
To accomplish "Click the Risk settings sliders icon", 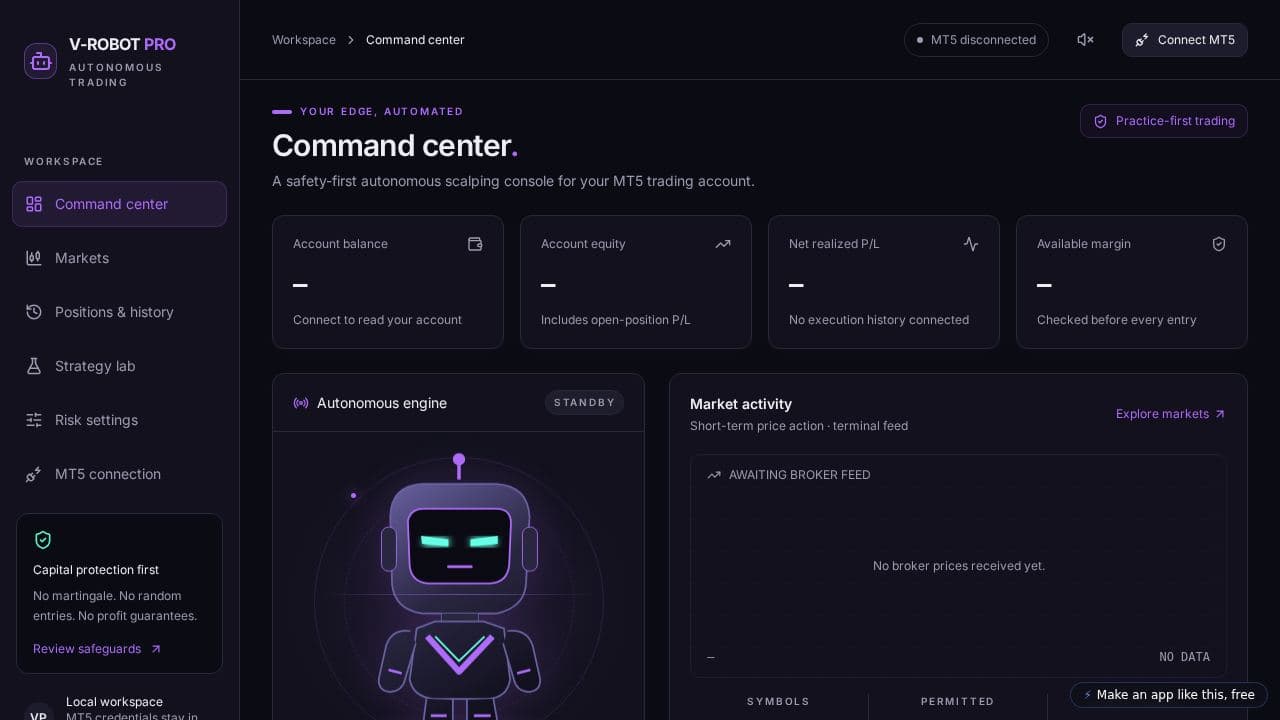I will pyautogui.click(x=34, y=420).
